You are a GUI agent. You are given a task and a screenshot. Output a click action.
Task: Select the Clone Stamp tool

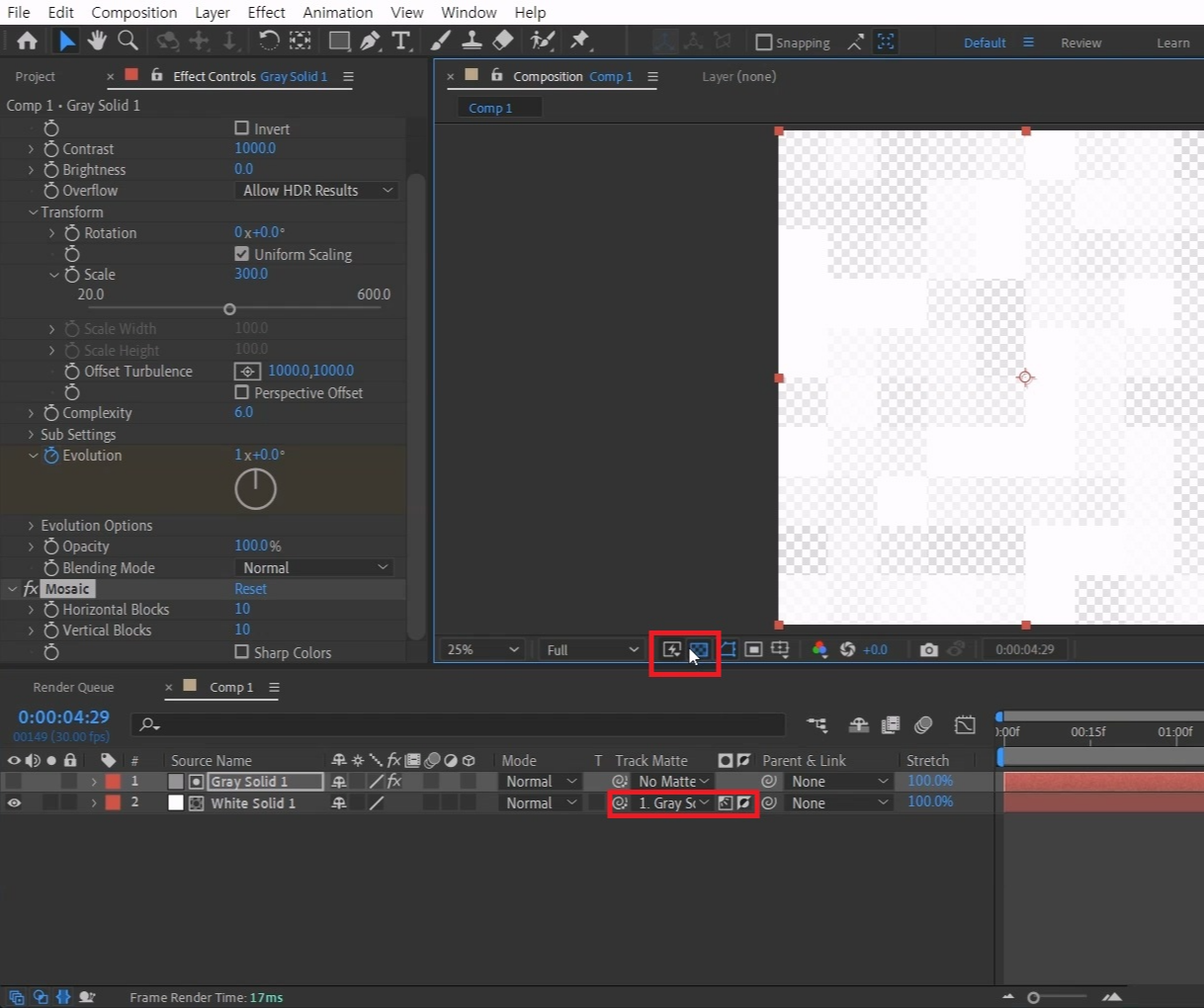[473, 41]
